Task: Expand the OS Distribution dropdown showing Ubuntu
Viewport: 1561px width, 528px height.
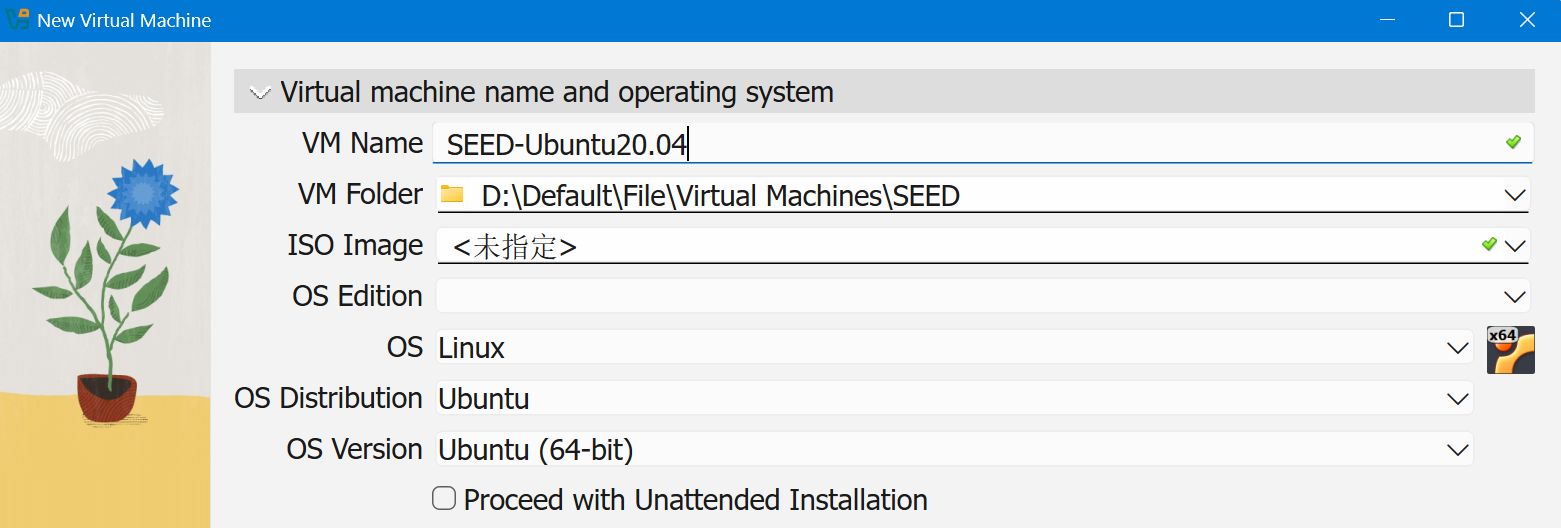Action: tap(1457, 399)
